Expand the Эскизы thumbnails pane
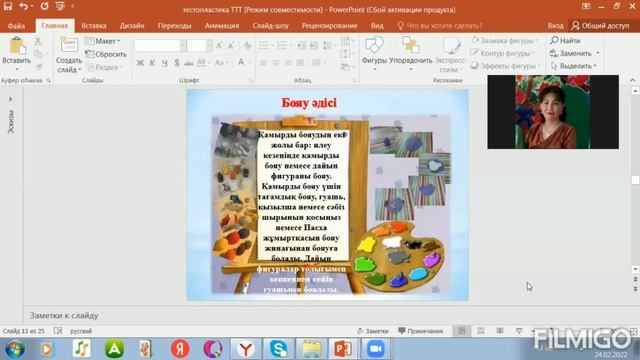Viewport: 640px width, 360px height. 10,99
